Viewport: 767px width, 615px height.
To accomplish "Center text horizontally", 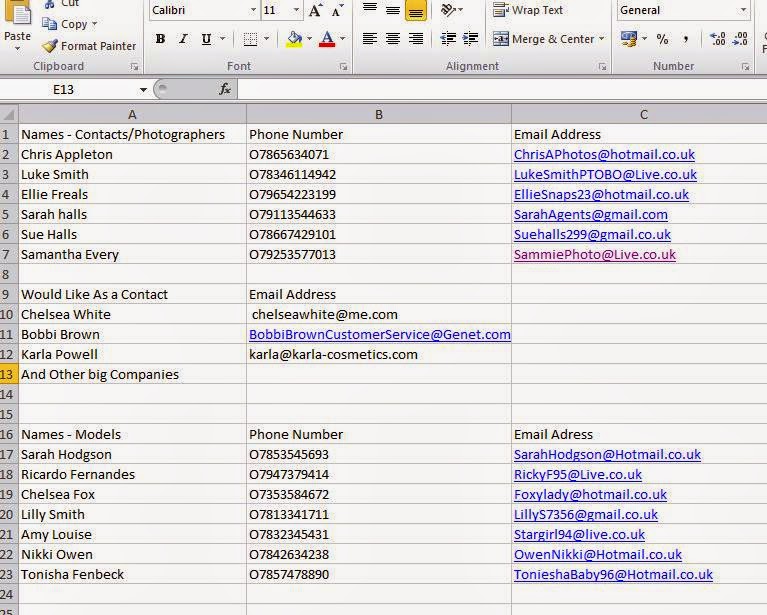I will point(393,39).
